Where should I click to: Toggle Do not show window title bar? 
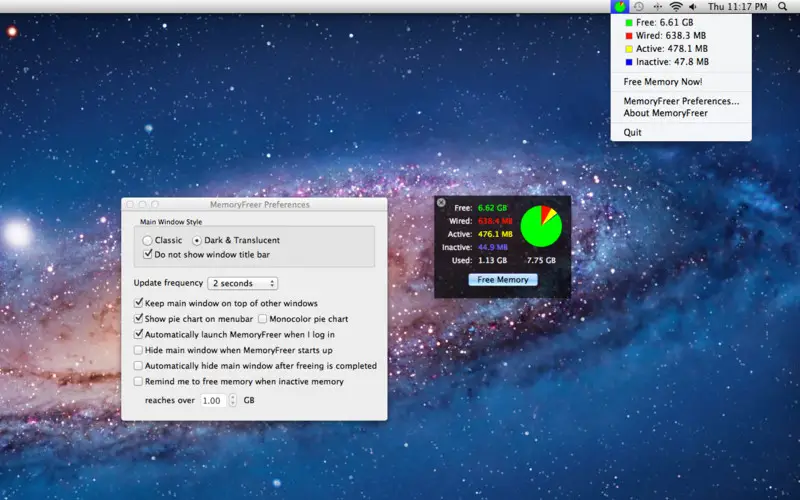pos(147,254)
